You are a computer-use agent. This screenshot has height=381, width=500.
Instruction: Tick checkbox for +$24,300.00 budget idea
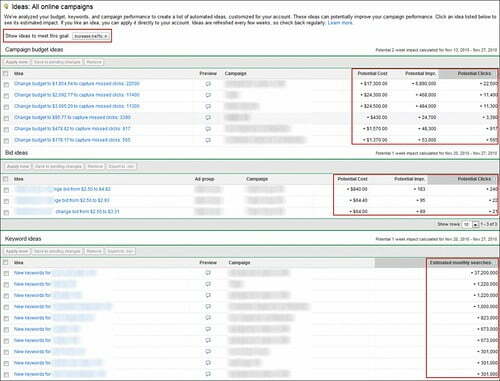coord(6,96)
